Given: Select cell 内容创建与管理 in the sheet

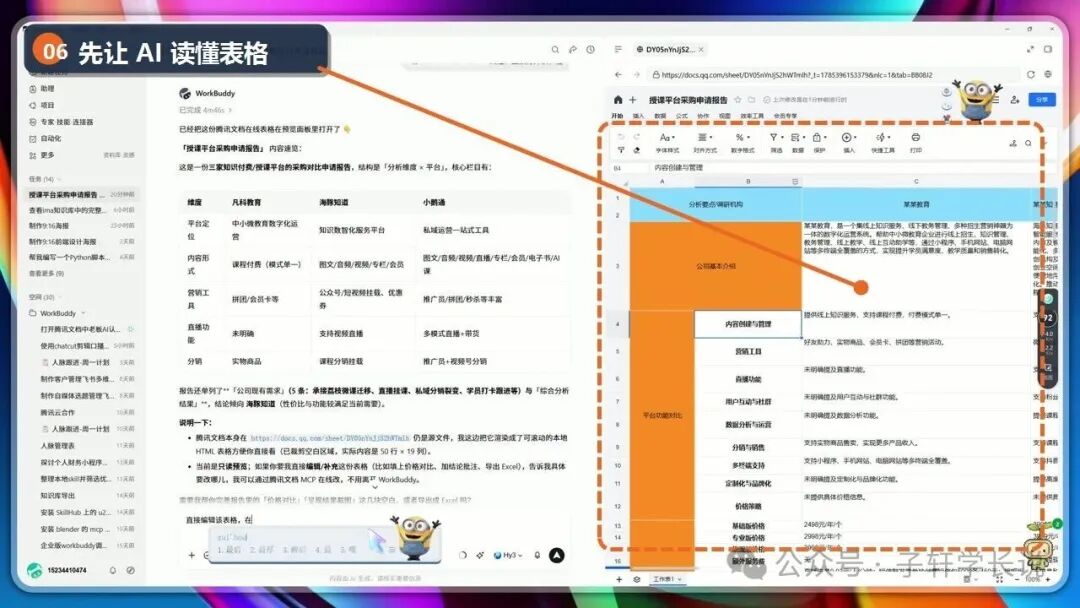Looking at the screenshot, I should pyautogui.click(x=748, y=324).
